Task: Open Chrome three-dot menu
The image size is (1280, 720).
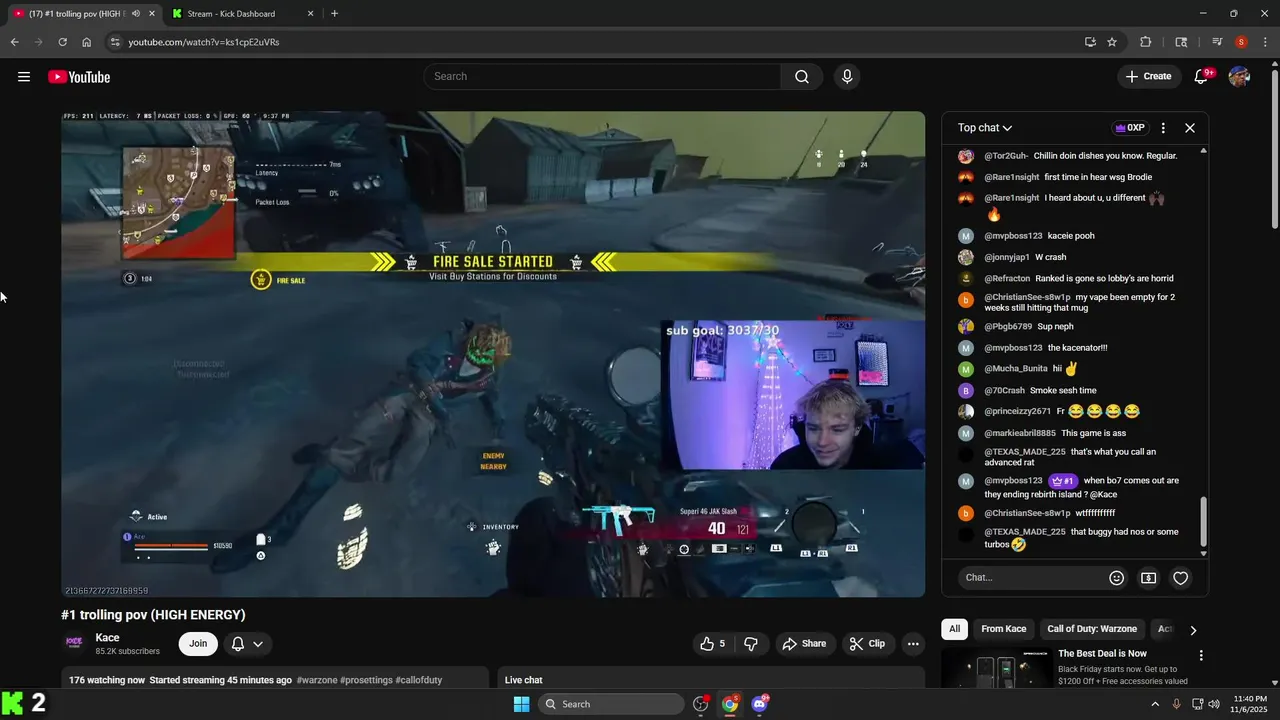Action: pyautogui.click(x=1266, y=42)
